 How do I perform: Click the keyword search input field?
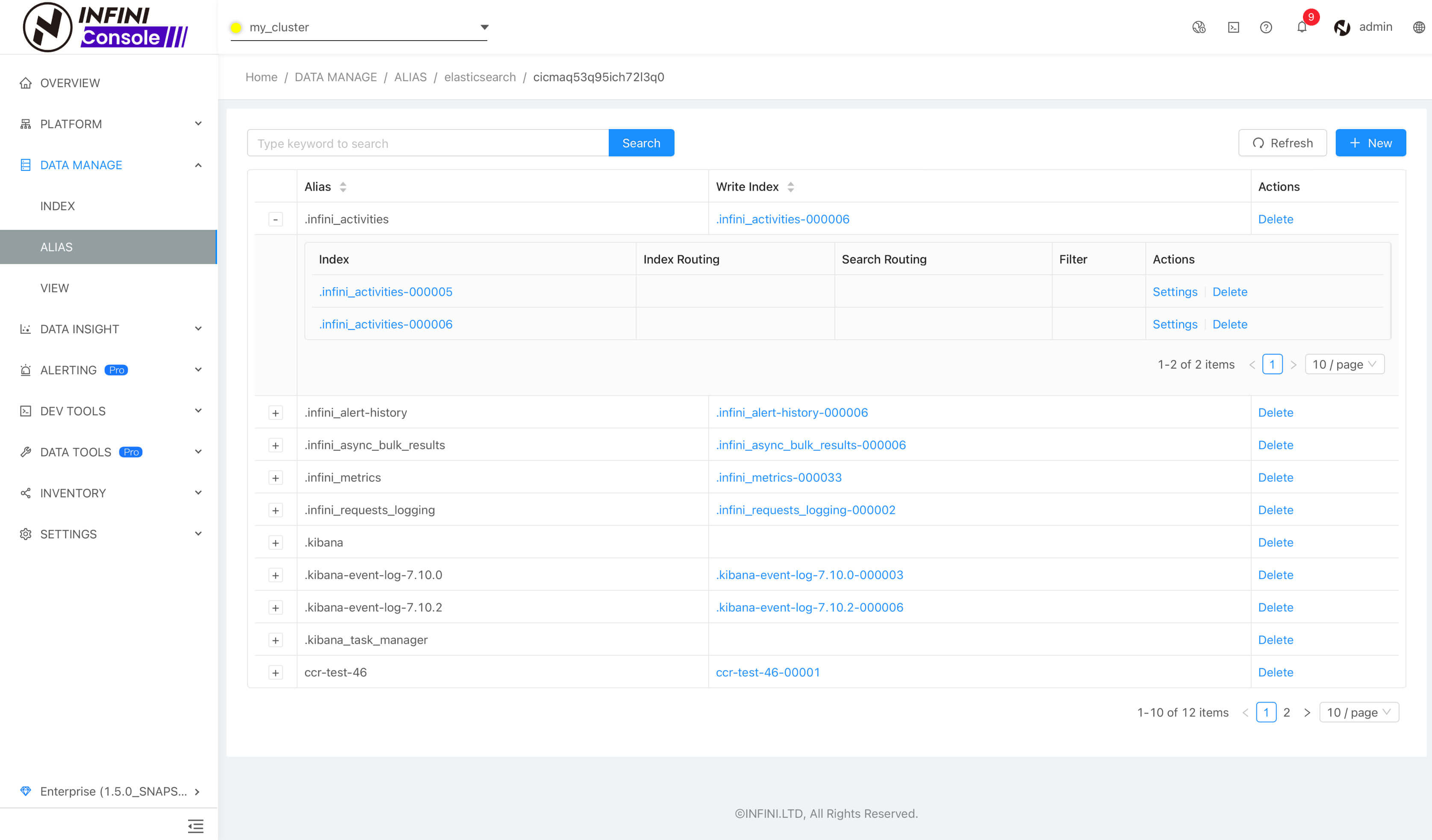pyautogui.click(x=428, y=143)
